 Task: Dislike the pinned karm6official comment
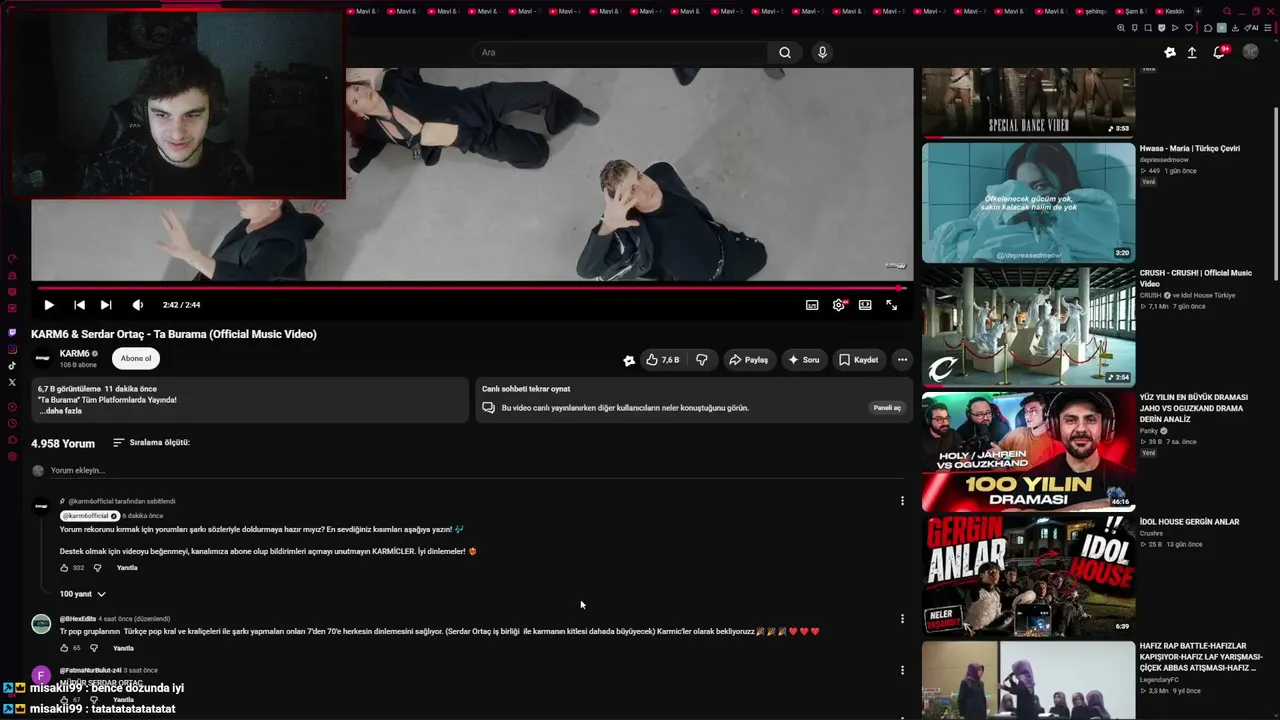(x=97, y=568)
